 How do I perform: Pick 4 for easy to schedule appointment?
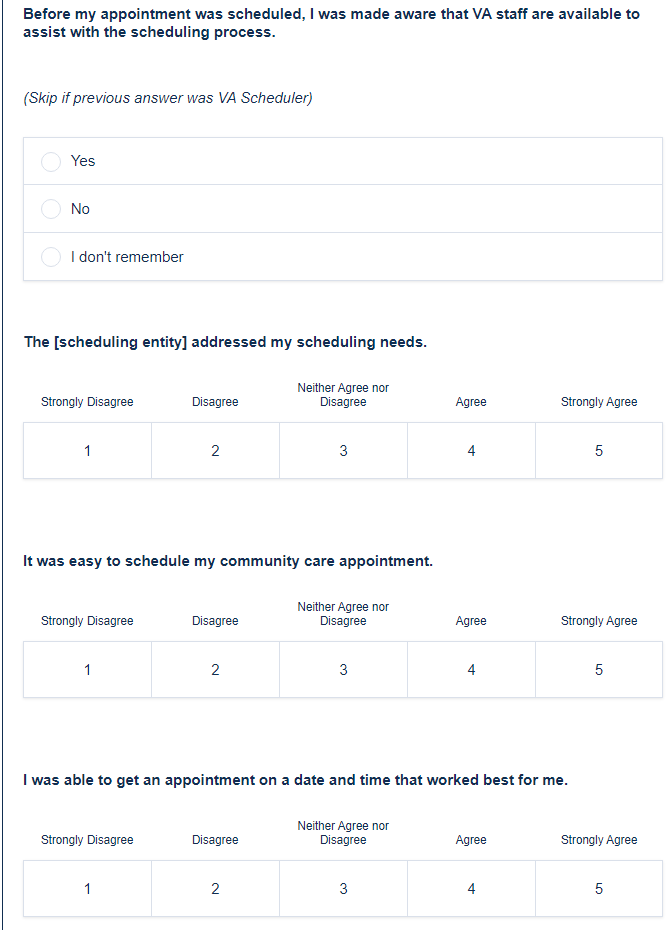tap(471, 670)
